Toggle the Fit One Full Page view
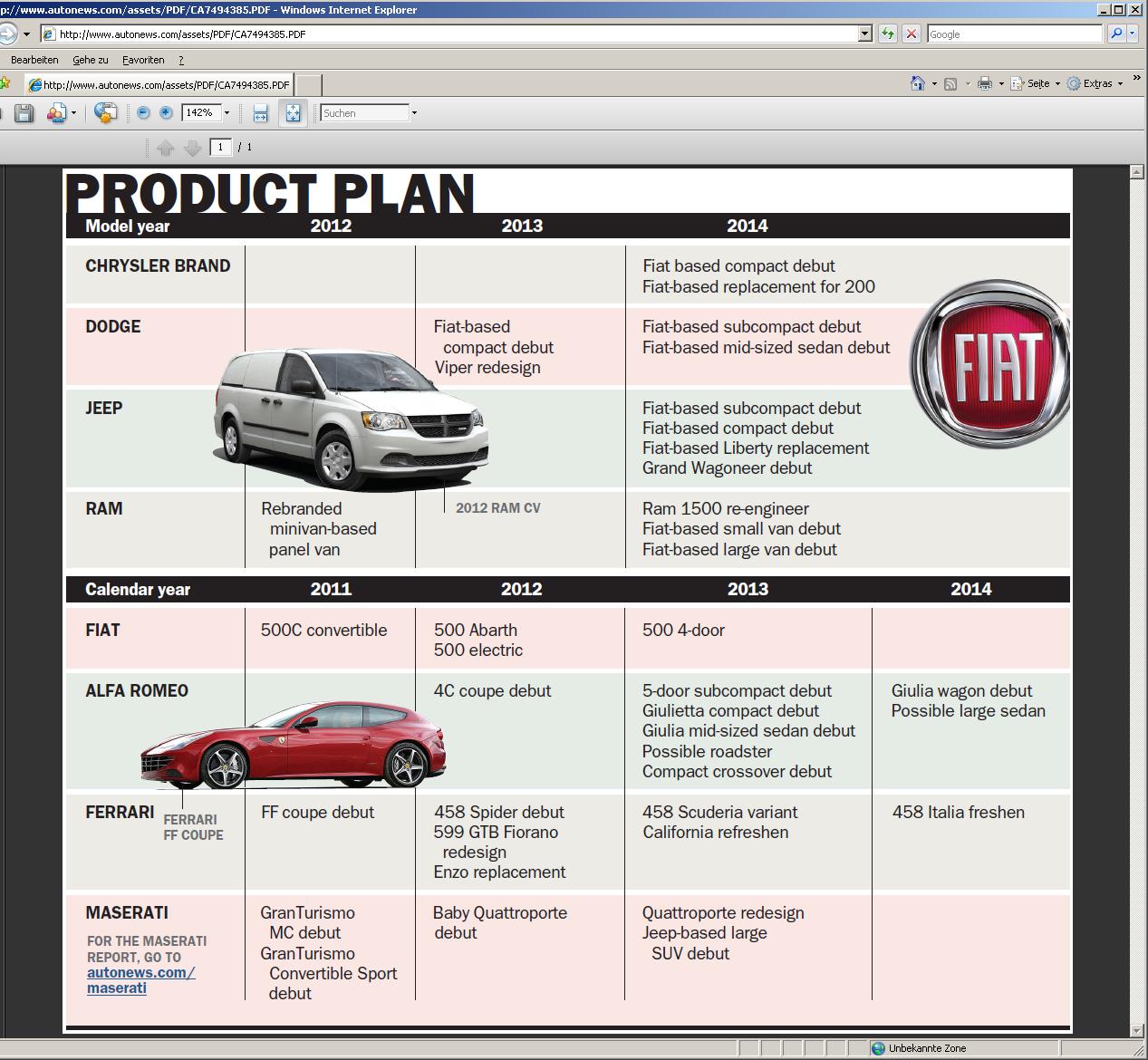 tap(293, 113)
